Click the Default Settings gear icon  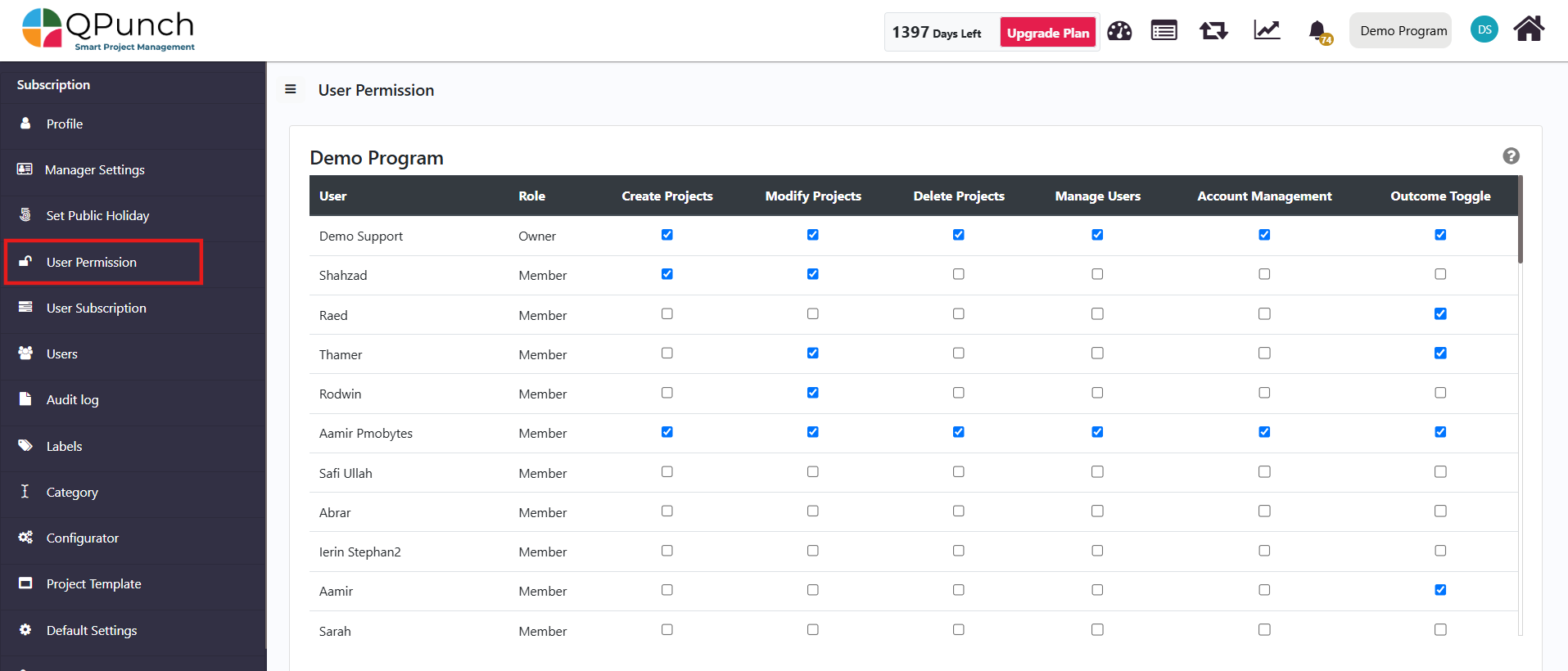(x=25, y=629)
